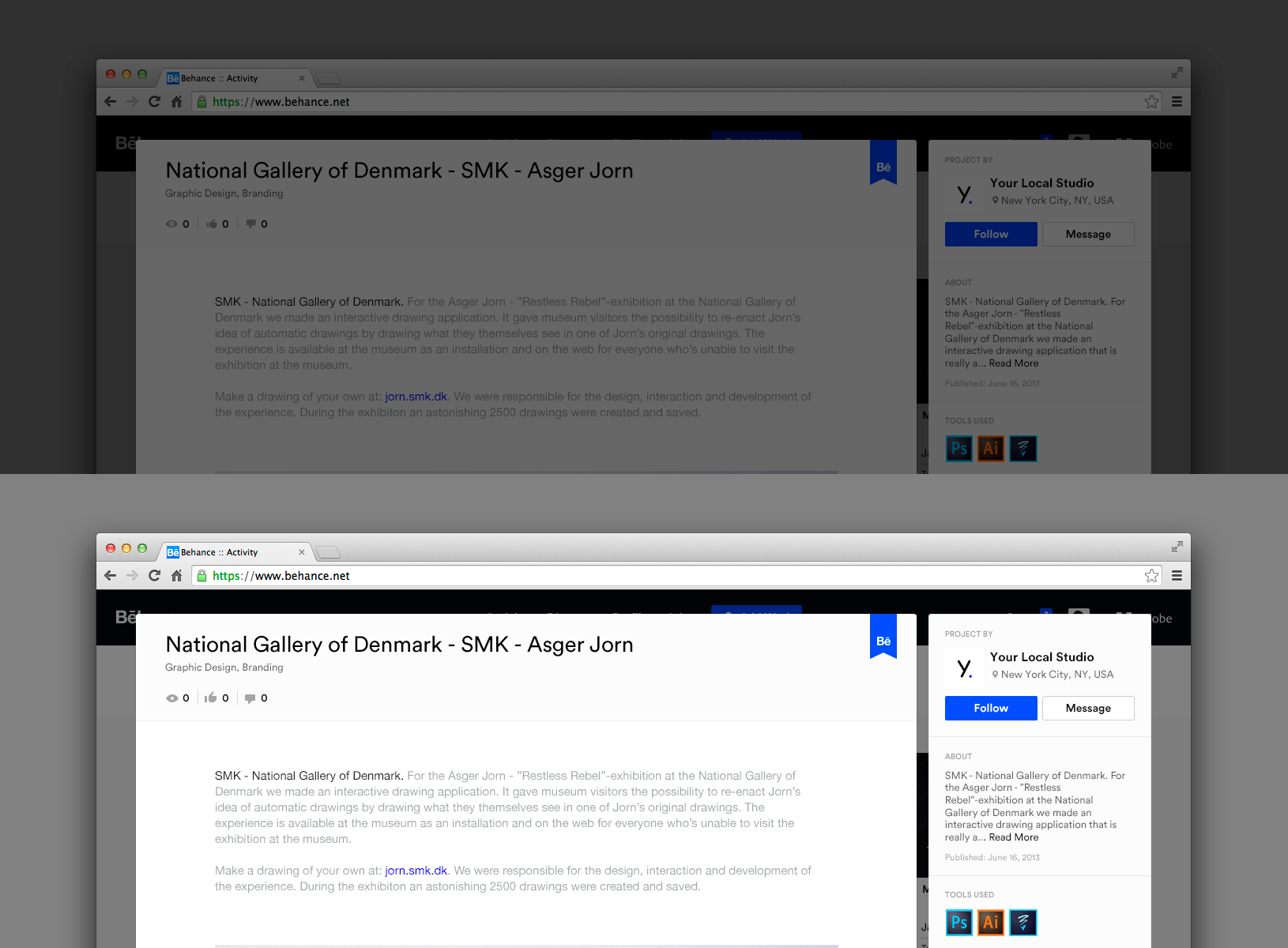The image size is (1288, 948).
Task: Go to home page in top browser window
Action: coord(176,101)
